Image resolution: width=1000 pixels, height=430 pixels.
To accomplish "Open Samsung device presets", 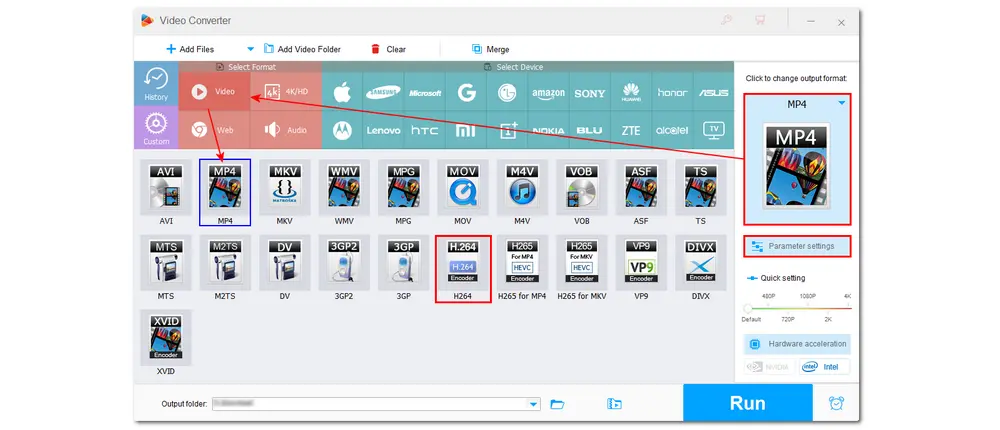I will click(x=383, y=93).
